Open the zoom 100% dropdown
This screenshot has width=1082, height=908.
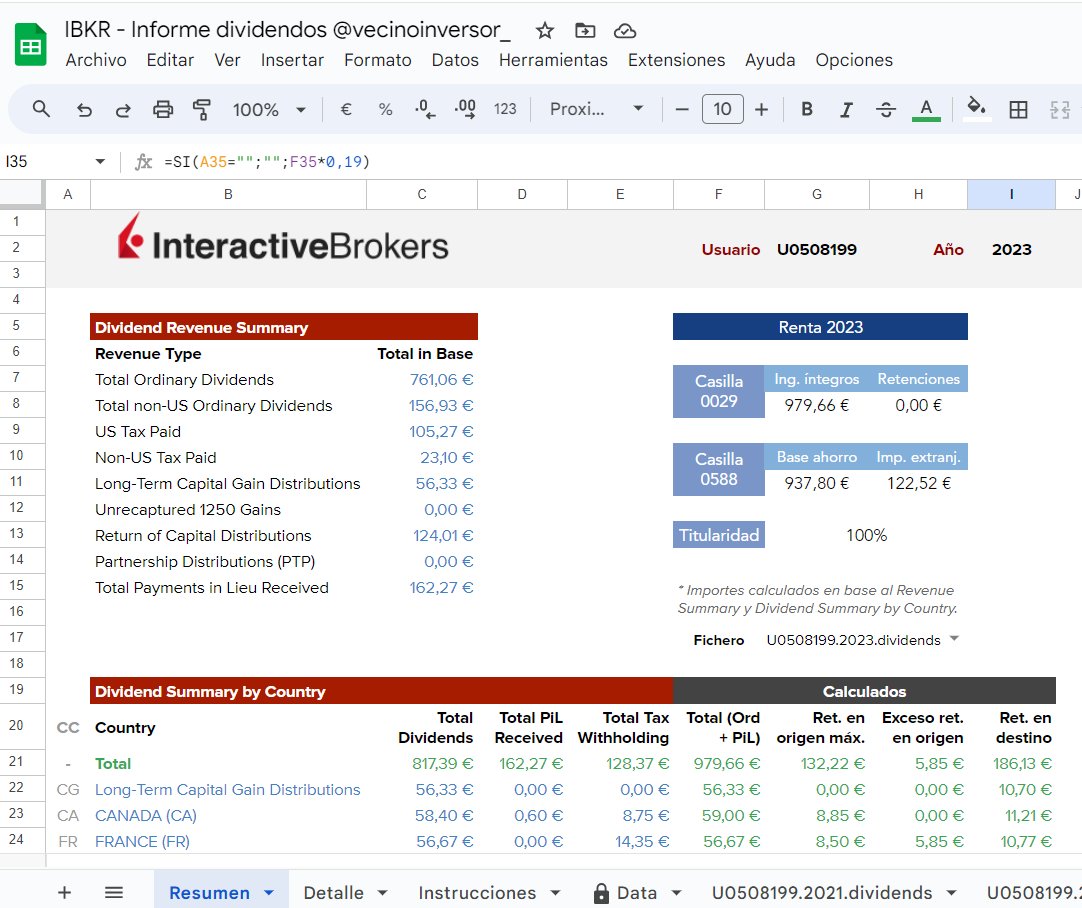269,109
